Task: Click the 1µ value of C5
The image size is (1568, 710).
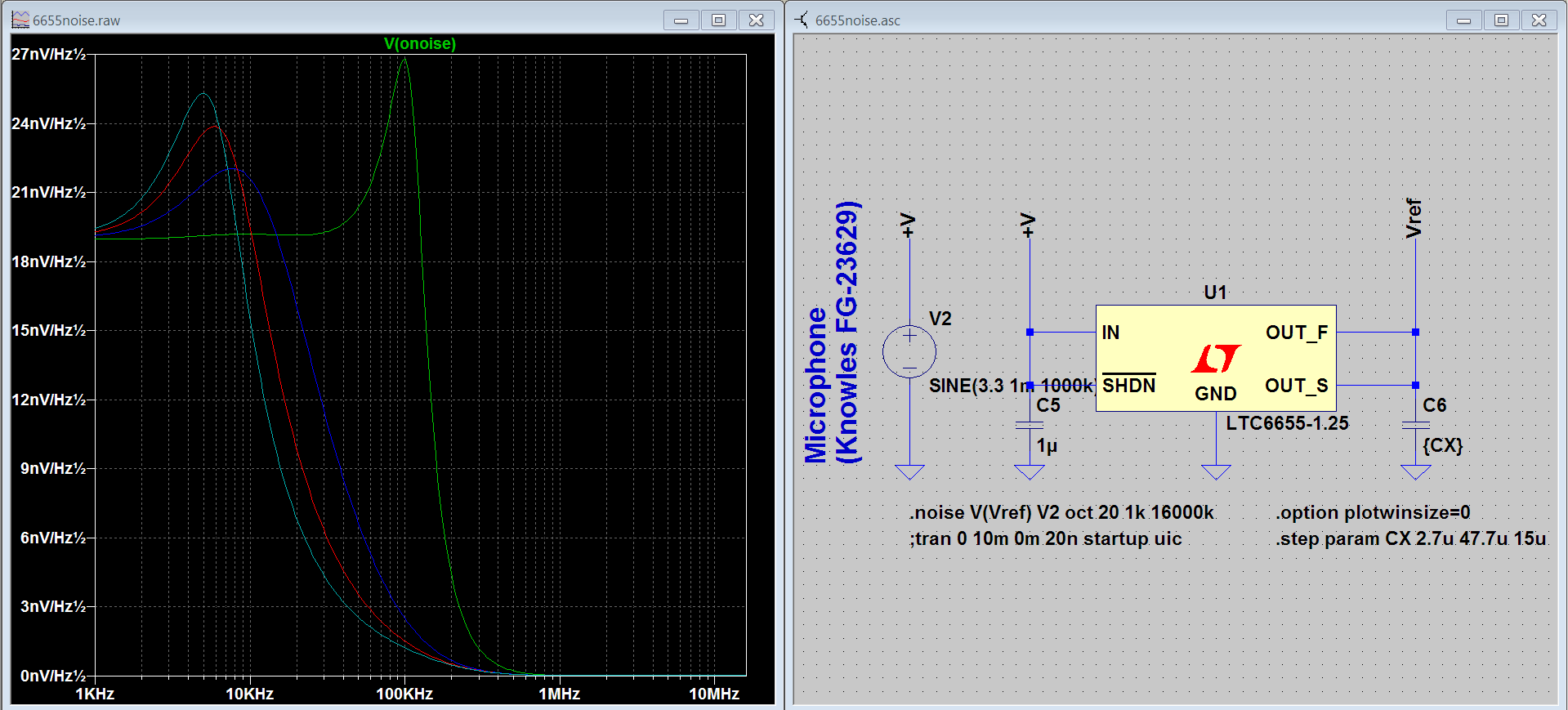Action: 1047,446
